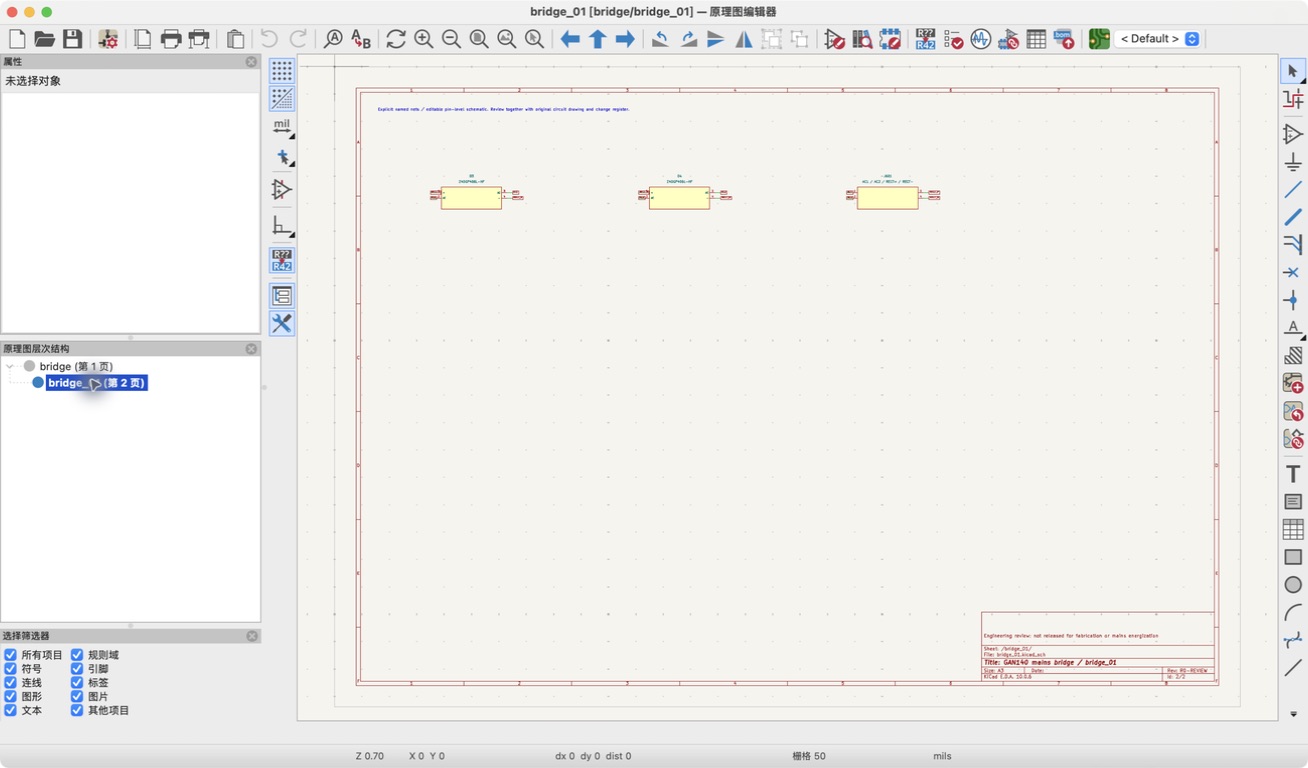
Task: Open the Footprint Editor icon
Action: 890,39
